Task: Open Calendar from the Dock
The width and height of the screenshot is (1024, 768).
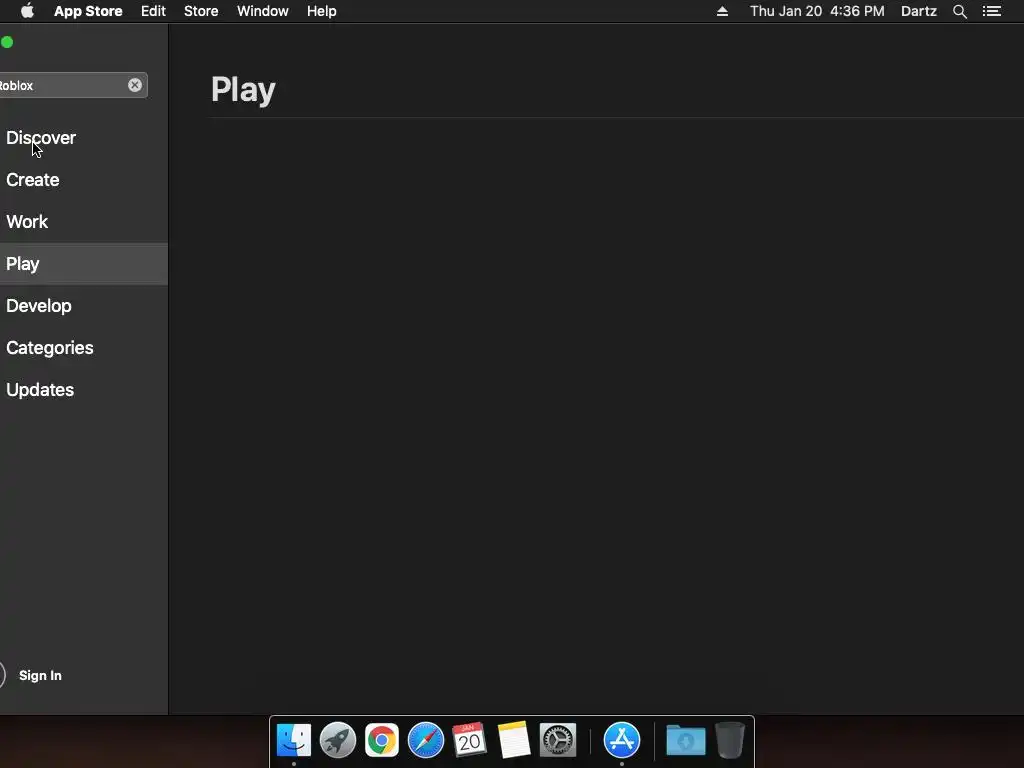Action: click(x=470, y=740)
